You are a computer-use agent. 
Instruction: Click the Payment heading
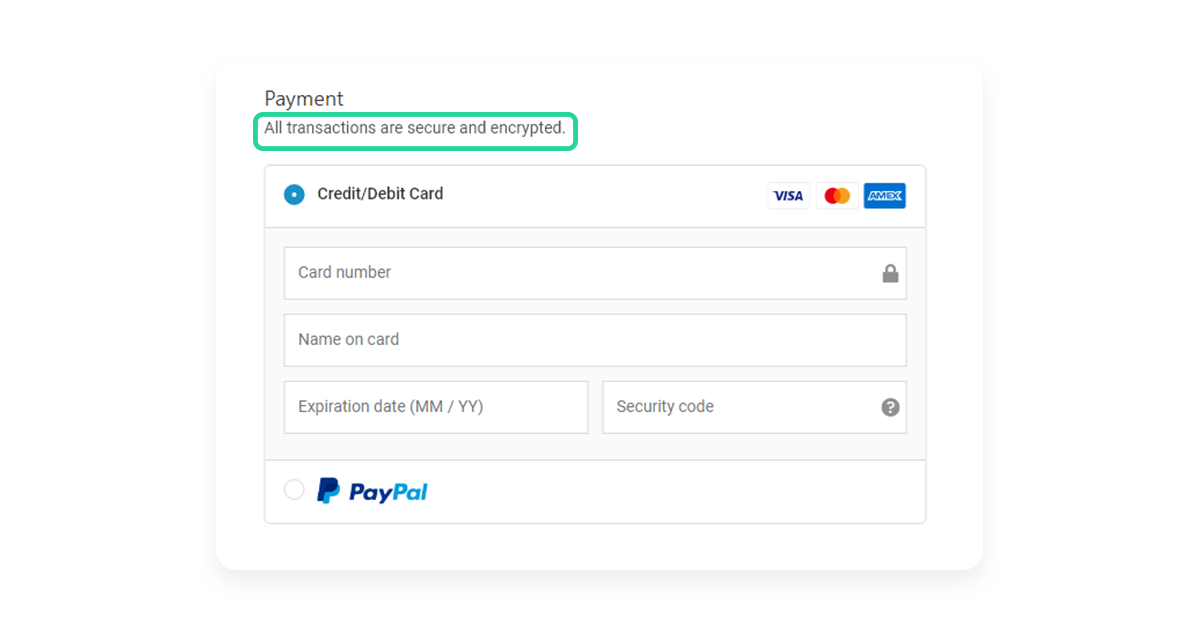point(304,98)
